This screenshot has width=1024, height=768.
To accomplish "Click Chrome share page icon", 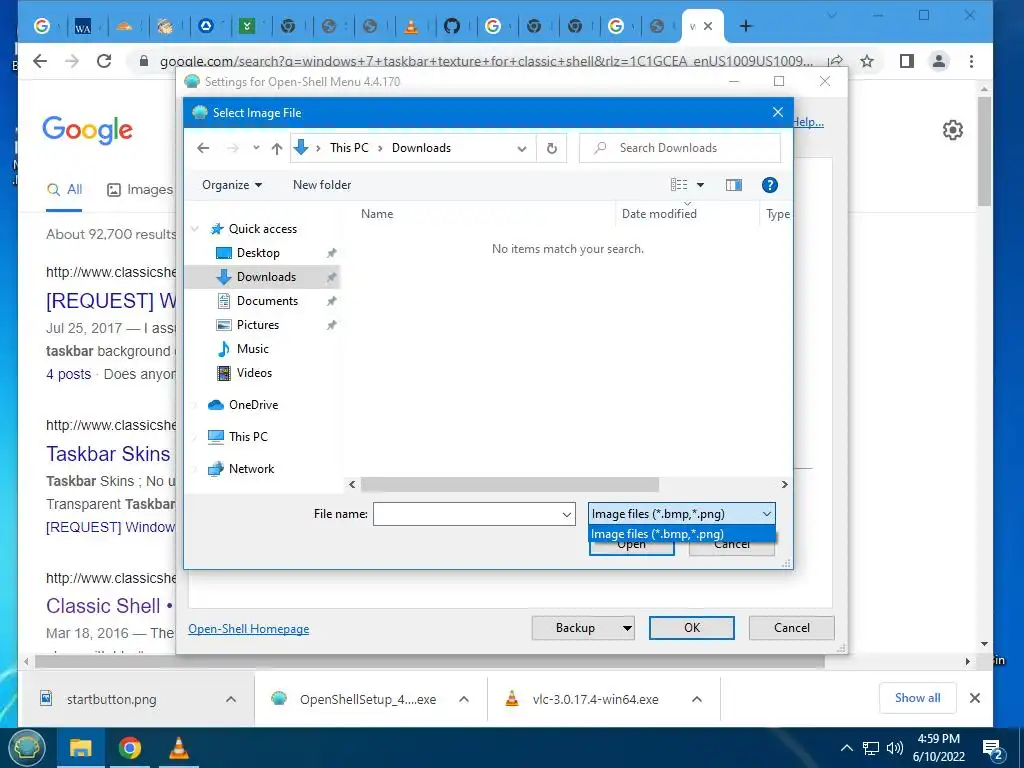I will 835,61.
